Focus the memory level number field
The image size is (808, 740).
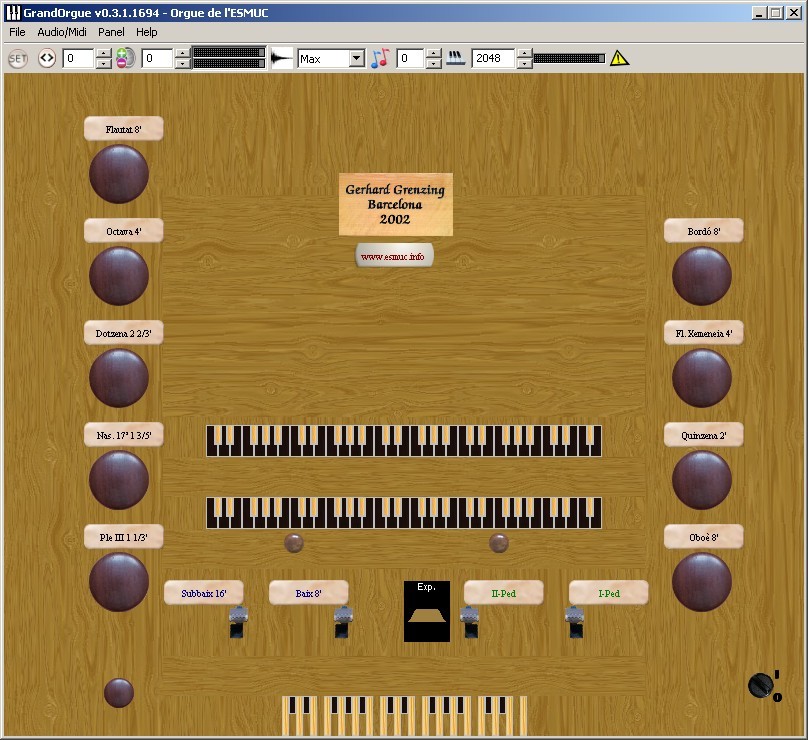pyautogui.click(x=79, y=59)
